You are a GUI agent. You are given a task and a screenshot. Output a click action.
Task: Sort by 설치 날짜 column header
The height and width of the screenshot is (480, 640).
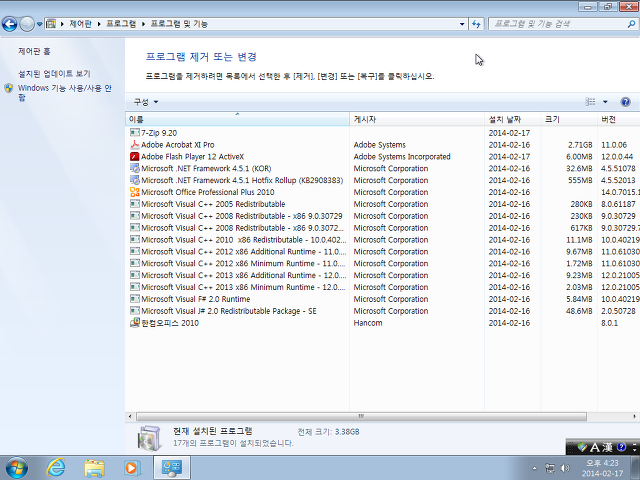tap(513, 119)
